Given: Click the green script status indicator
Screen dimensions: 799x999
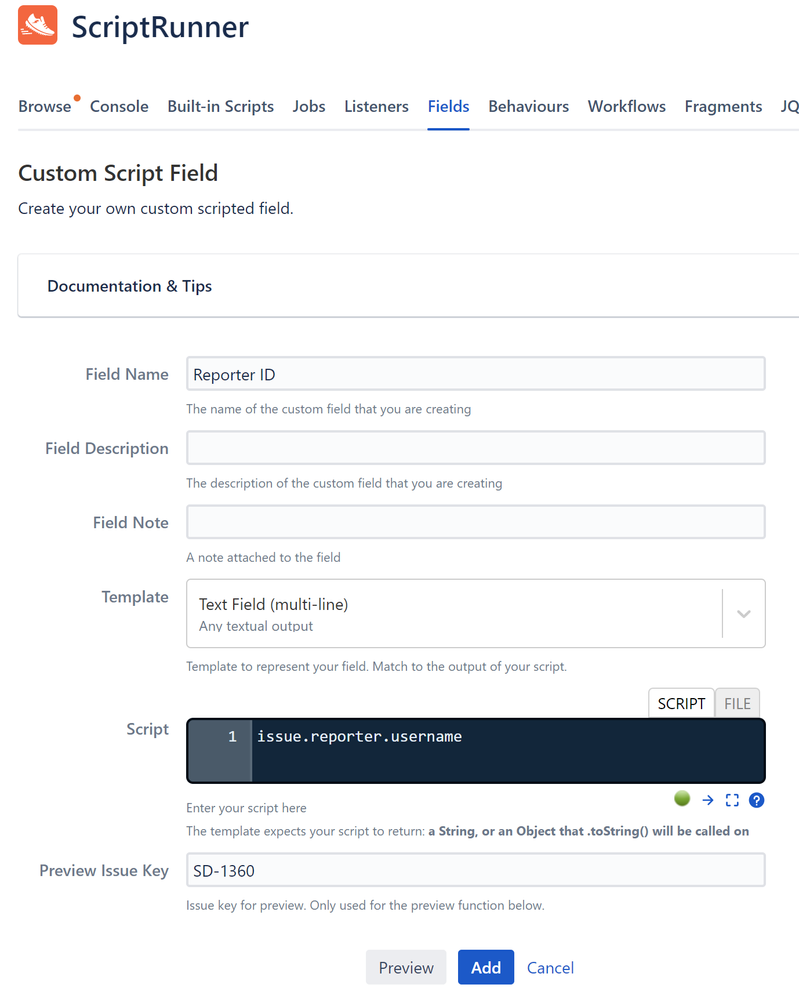Looking at the screenshot, I should pos(682,798).
